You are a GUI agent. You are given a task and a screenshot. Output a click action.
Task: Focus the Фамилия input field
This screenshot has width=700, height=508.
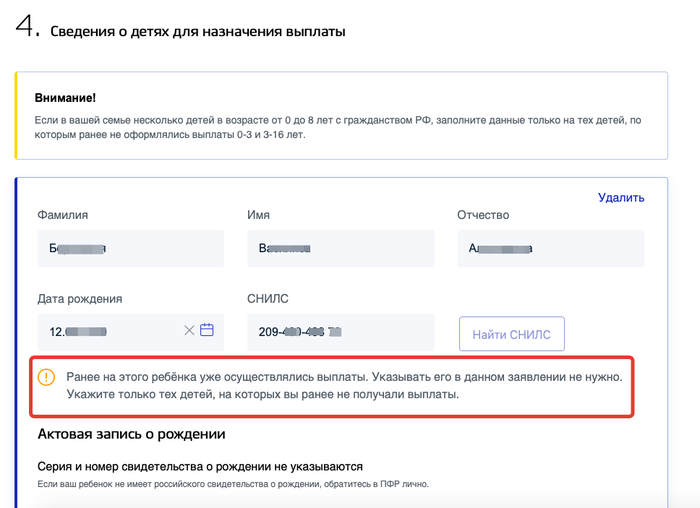coord(130,248)
